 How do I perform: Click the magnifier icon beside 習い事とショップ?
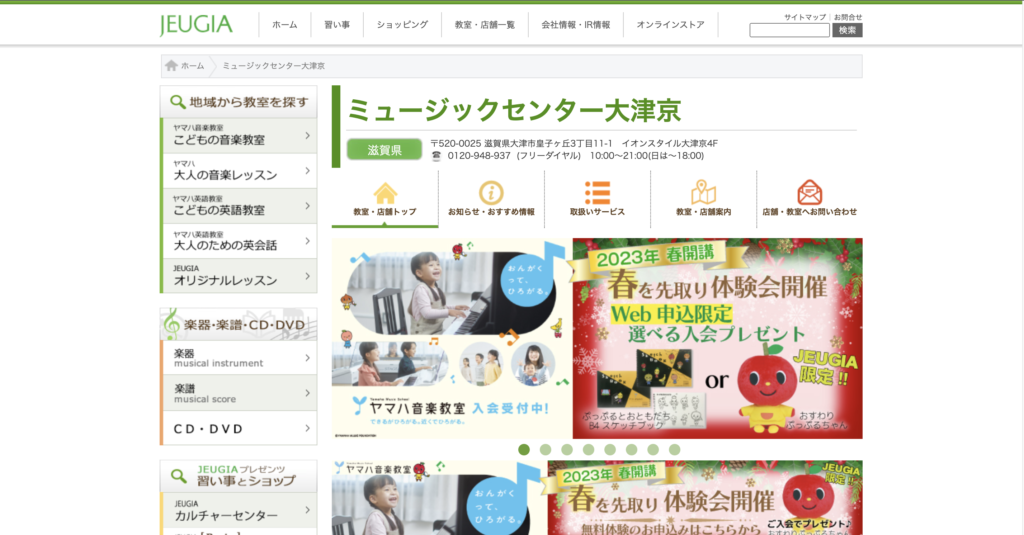tap(178, 476)
